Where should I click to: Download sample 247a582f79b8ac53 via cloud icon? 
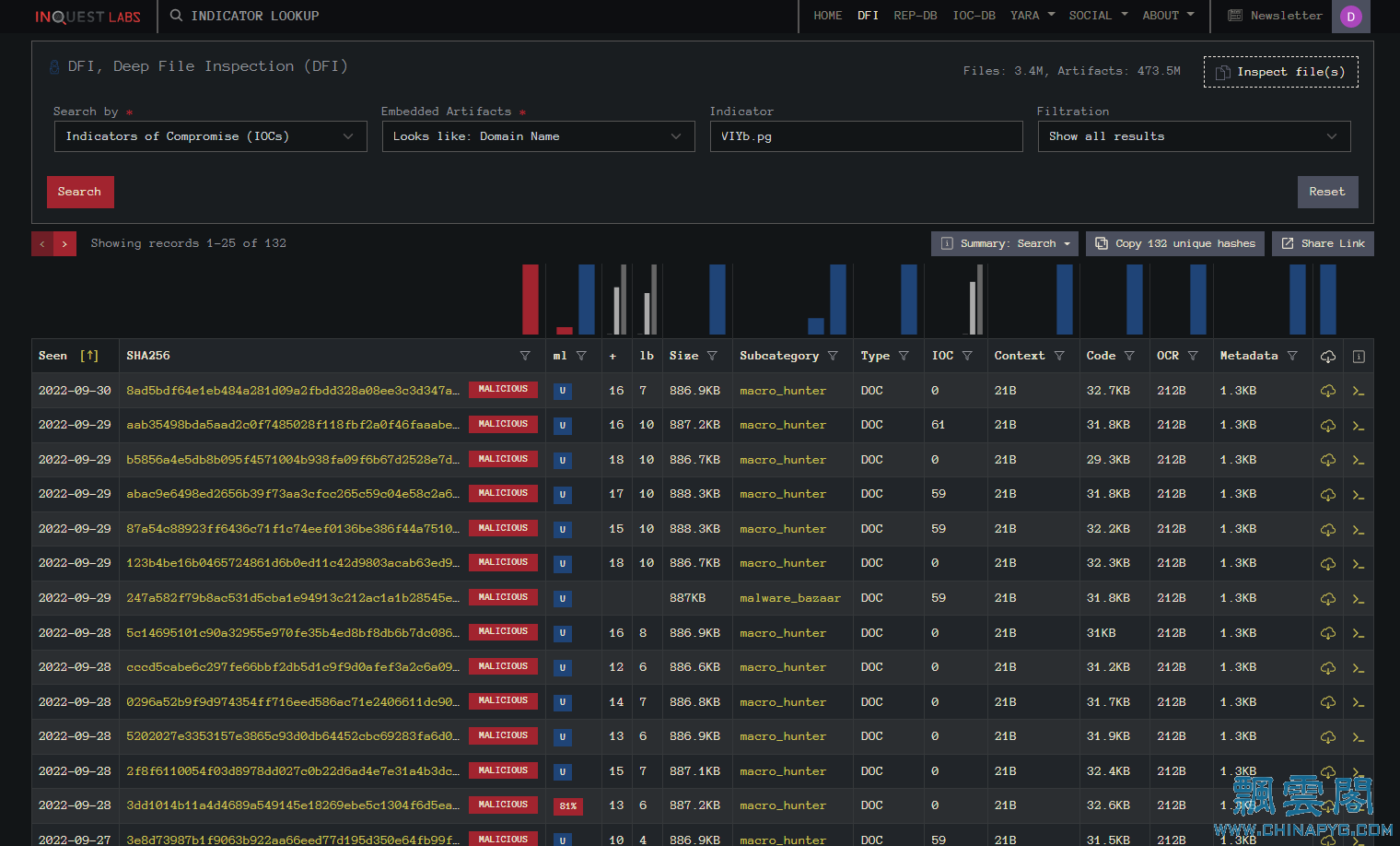[x=1328, y=599]
